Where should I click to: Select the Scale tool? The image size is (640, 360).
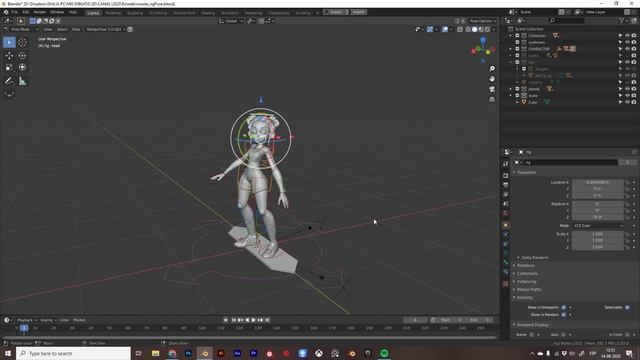(9, 67)
